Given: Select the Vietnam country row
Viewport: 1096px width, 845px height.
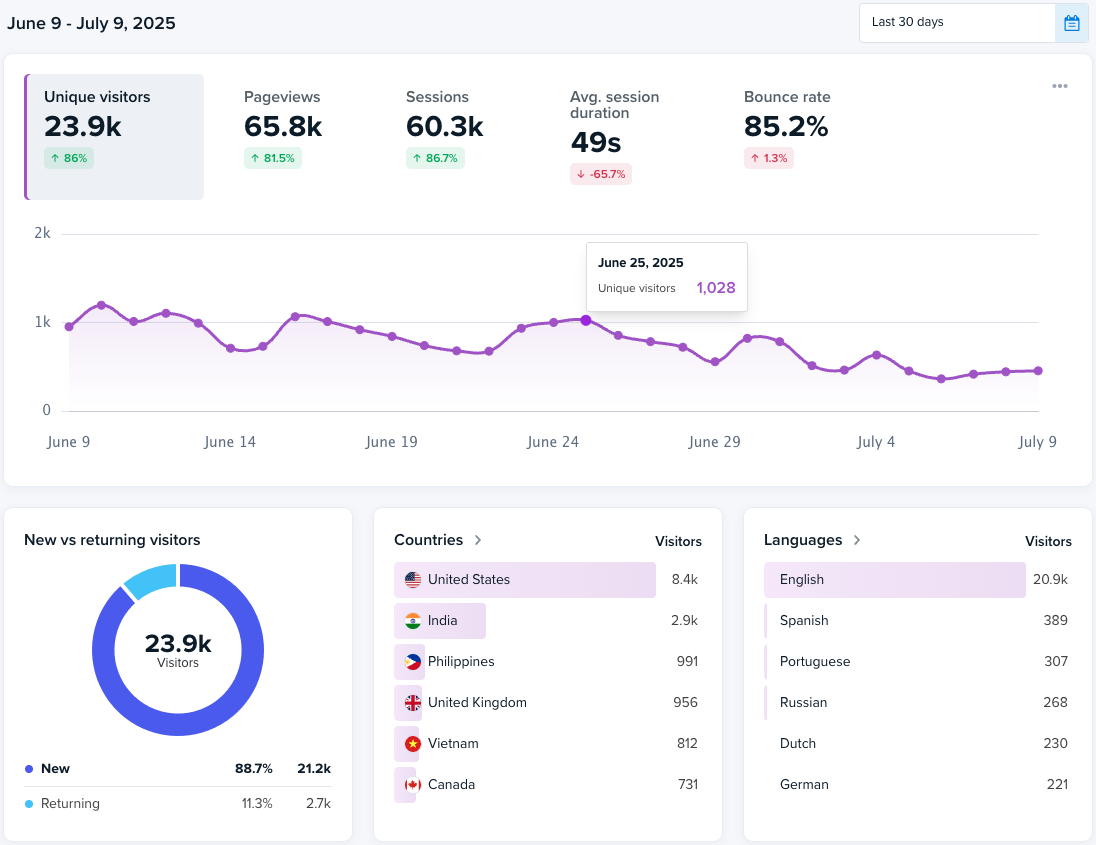Looking at the screenshot, I should click(x=524, y=743).
